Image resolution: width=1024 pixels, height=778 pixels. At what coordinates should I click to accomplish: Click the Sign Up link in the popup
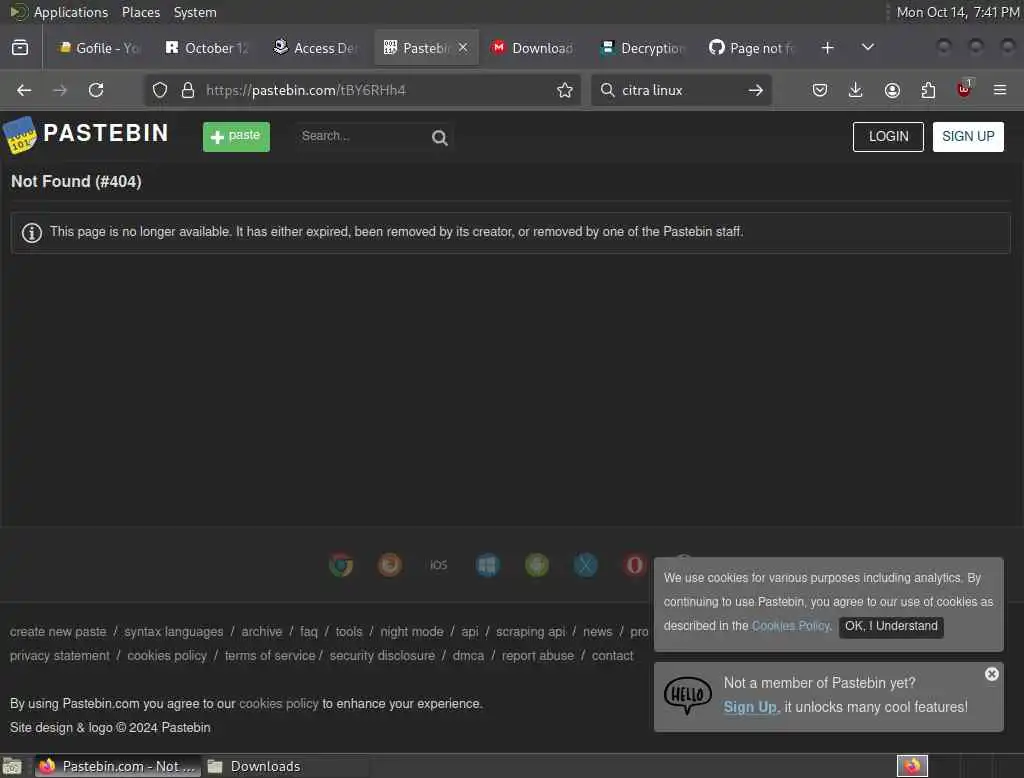[751, 707]
